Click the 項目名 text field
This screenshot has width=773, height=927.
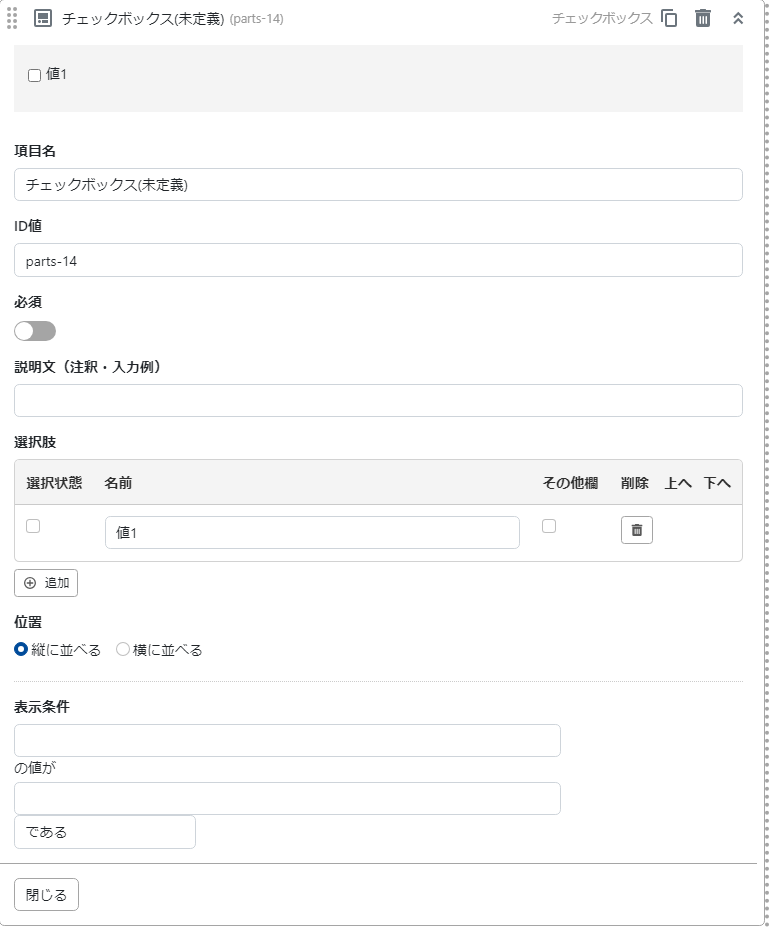pos(378,185)
